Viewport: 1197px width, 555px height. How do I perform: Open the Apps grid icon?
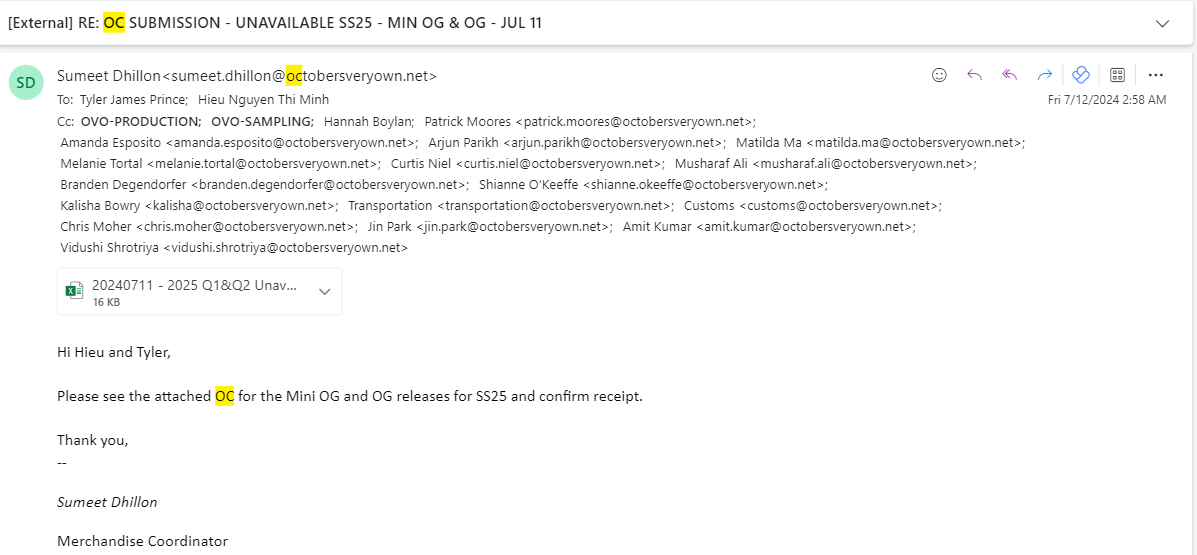click(x=1117, y=75)
